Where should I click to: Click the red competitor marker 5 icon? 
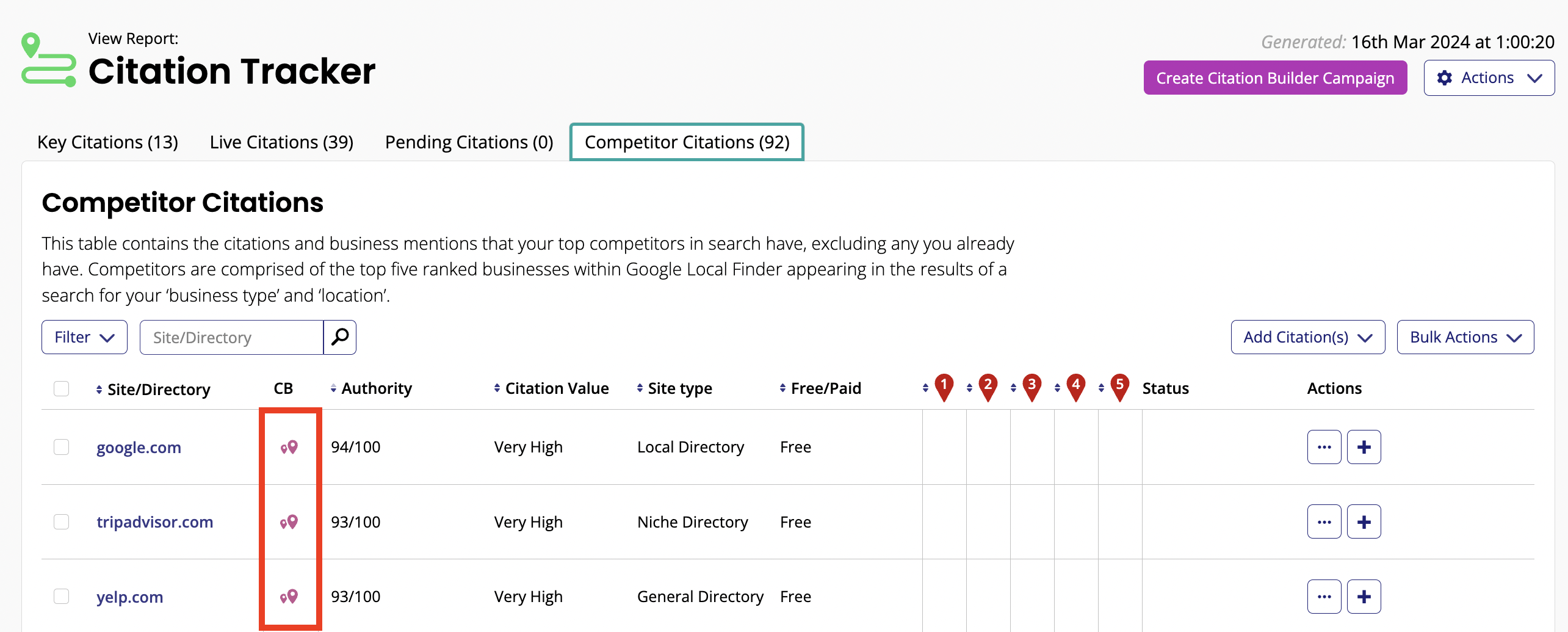click(1119, 385)
